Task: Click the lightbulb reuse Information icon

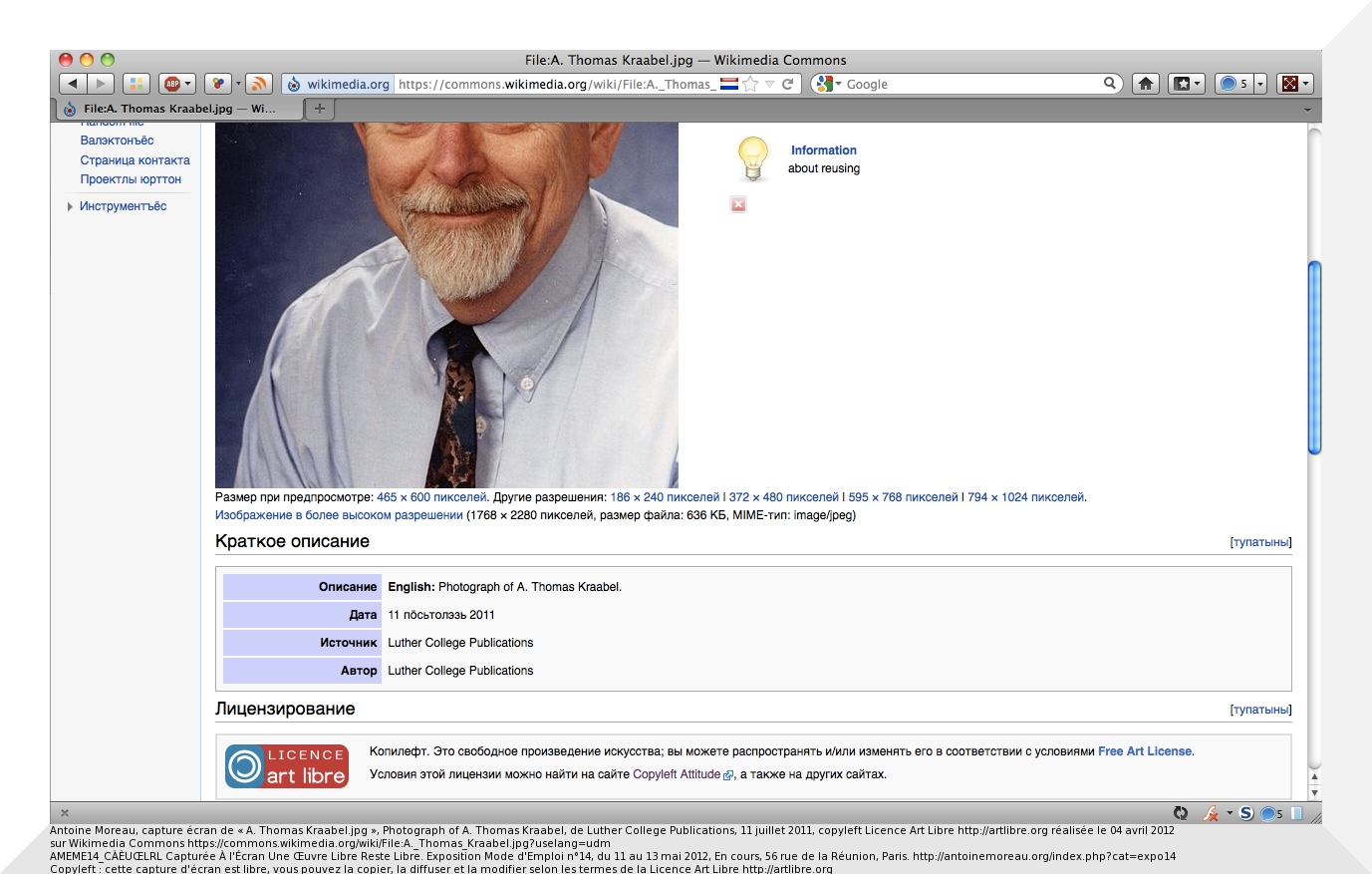Action: point(753,158)
